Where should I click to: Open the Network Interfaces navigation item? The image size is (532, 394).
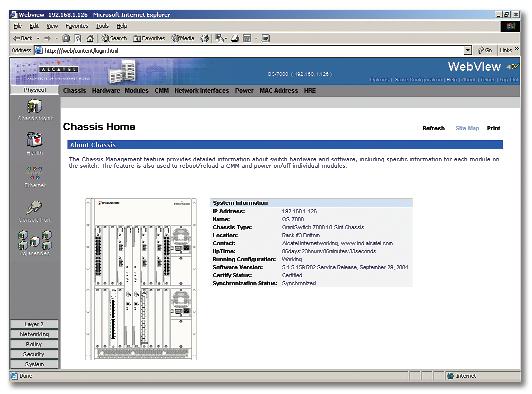coord(202,91)
